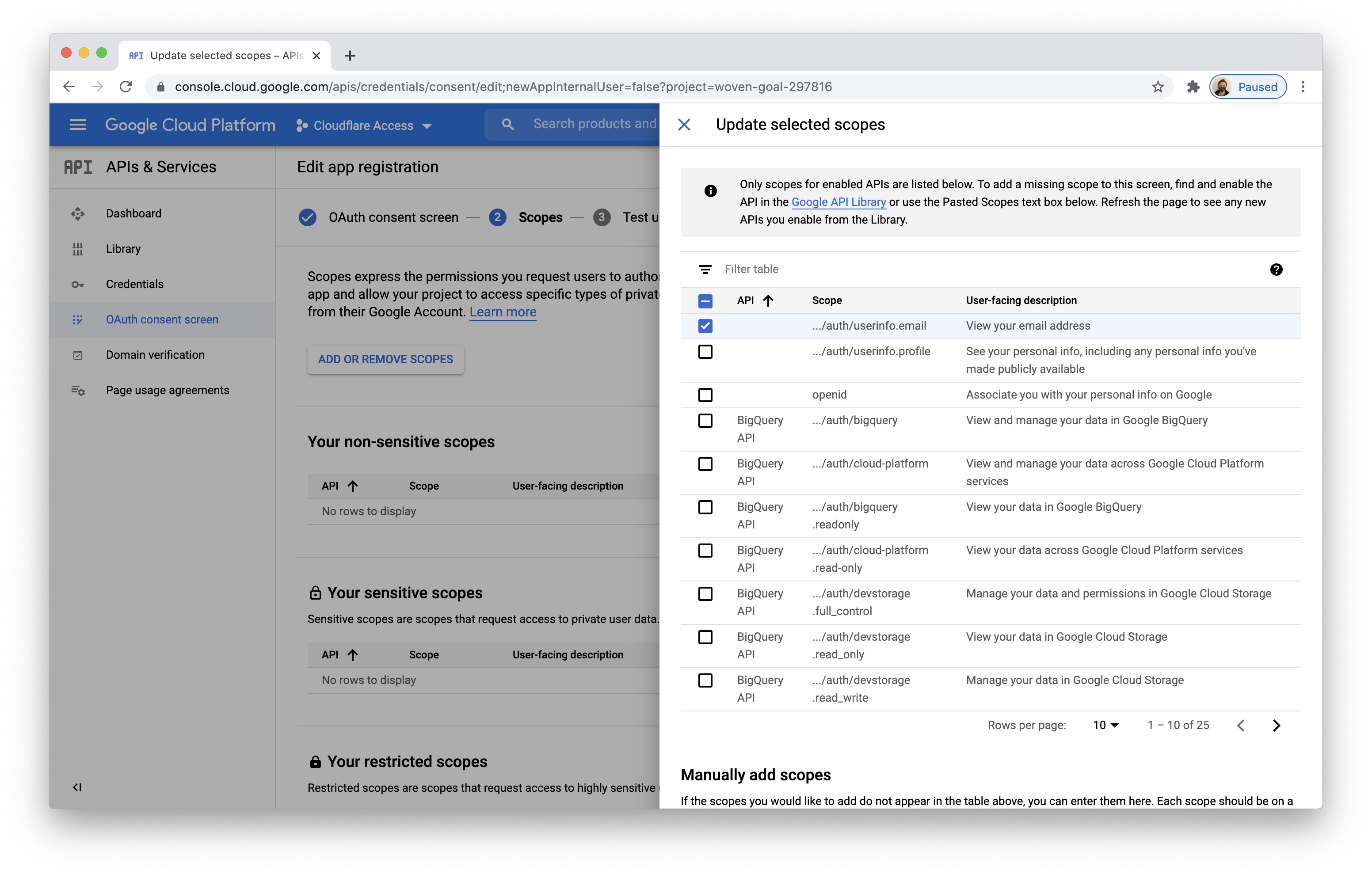The image size is (1372, 874).
Task: Open Credentials in the sidebar
Action: tap(134, 284)
